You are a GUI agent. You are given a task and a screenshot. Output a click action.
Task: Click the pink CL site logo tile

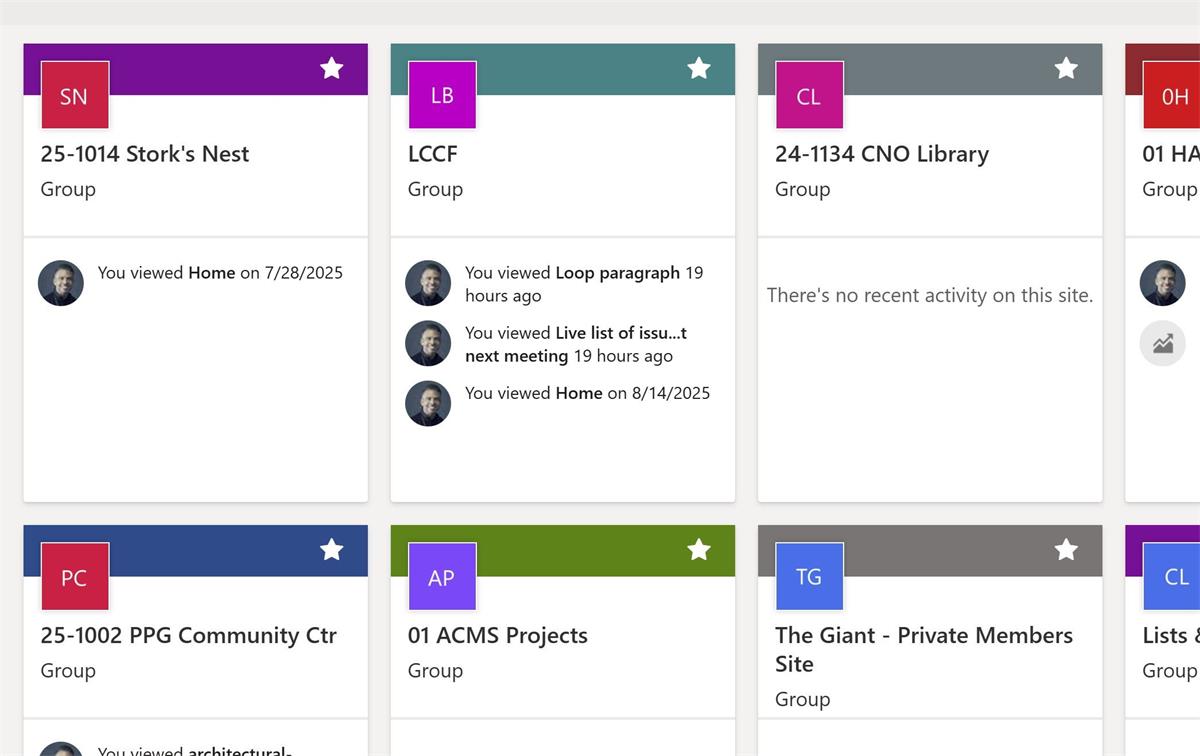point(809,96)
